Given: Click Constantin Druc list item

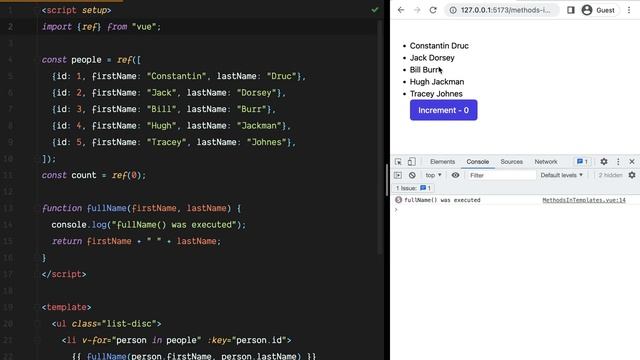Looking at the screenshot, I should pos(439,46).
